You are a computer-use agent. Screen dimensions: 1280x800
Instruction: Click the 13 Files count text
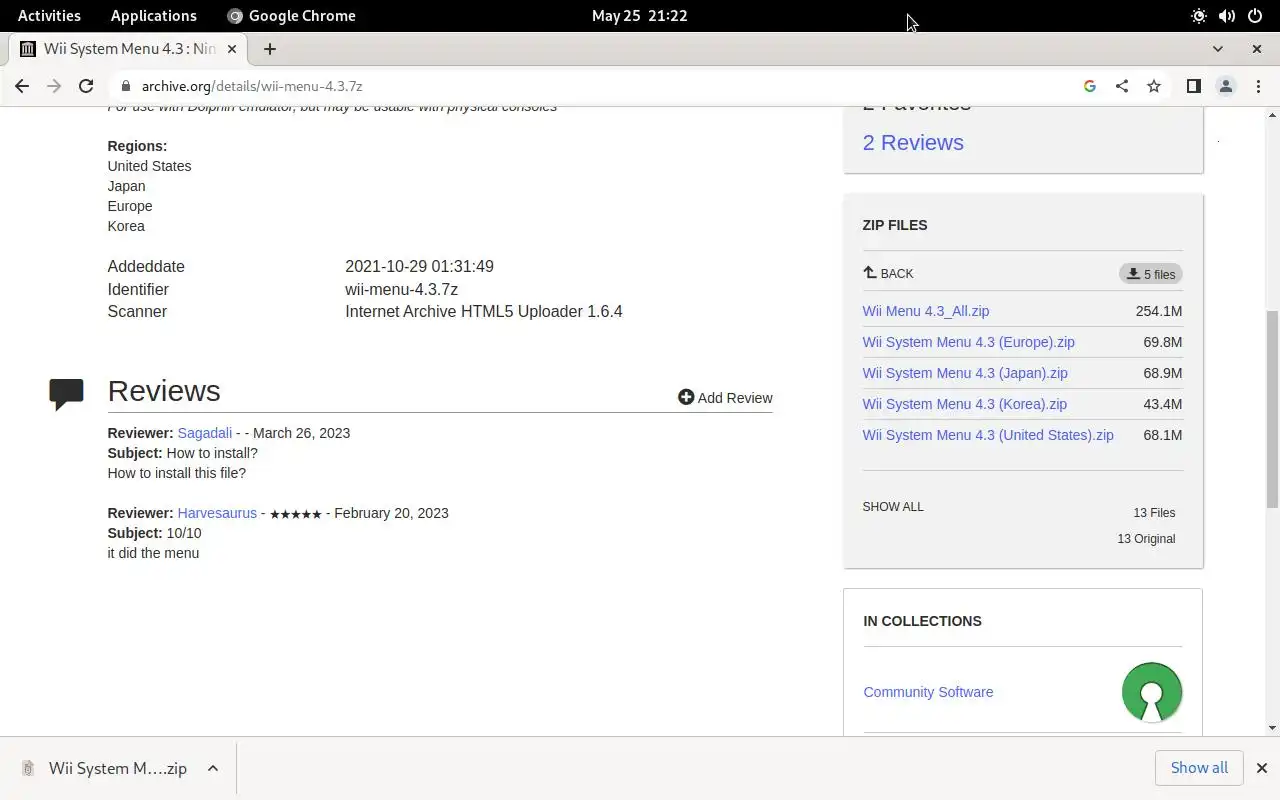click(1154, 512)
